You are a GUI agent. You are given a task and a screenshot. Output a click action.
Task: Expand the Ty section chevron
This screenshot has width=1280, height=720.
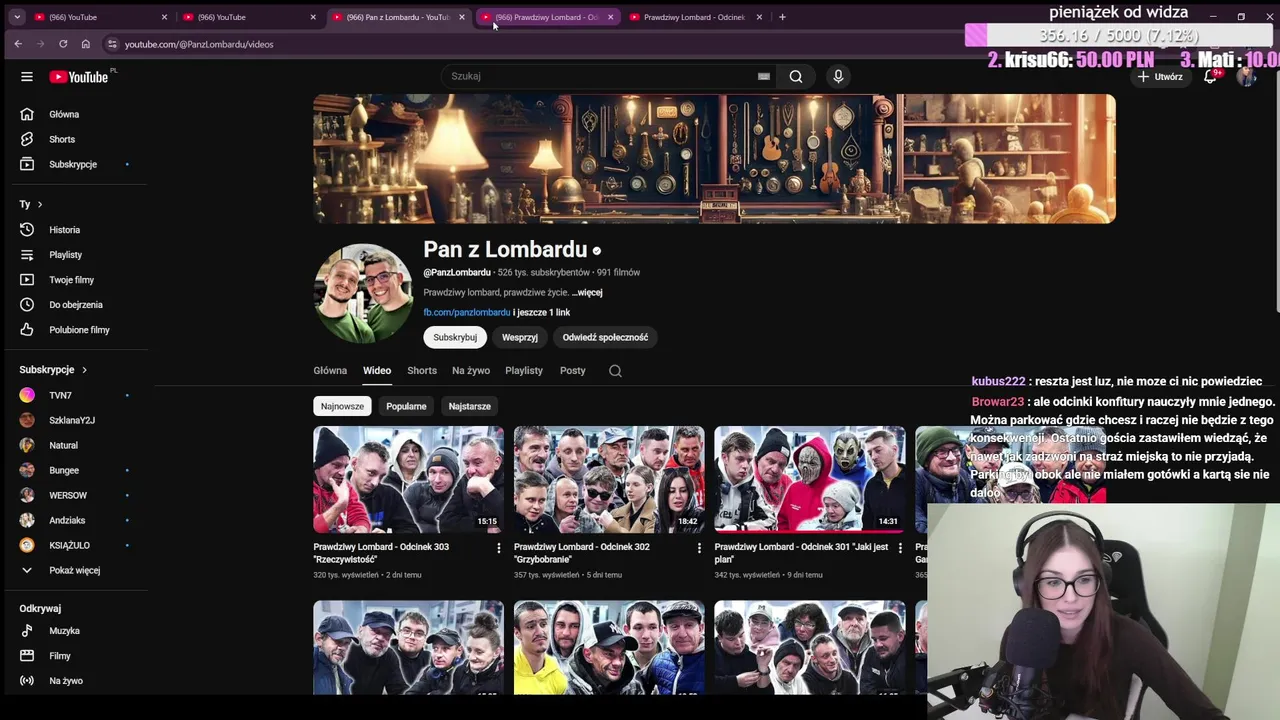39,204
